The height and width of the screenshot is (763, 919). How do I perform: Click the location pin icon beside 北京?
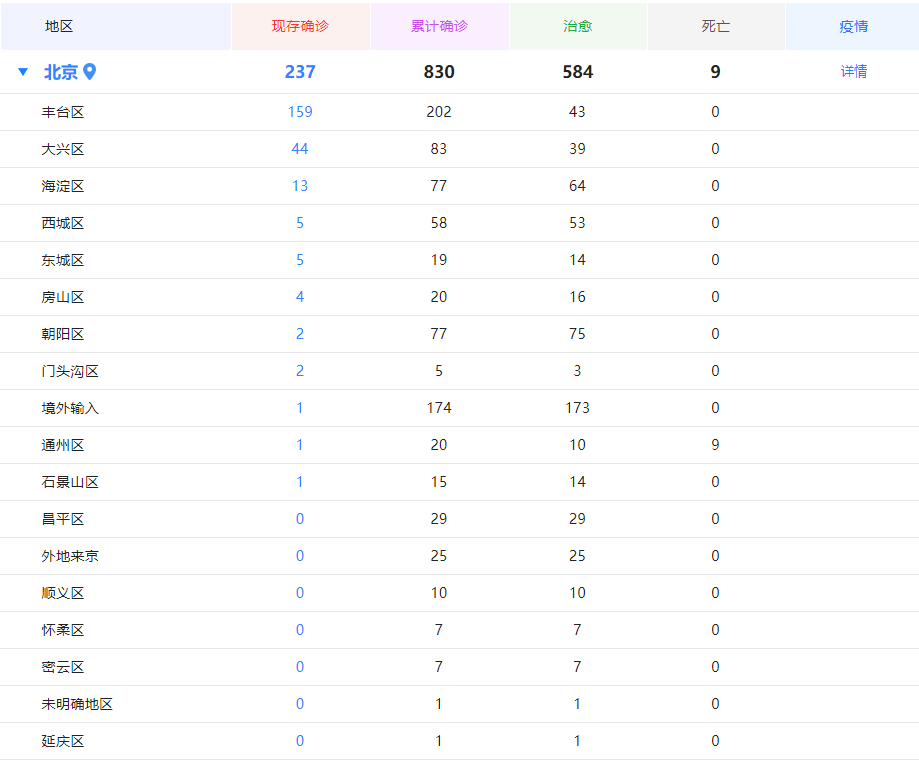(90, 72)
